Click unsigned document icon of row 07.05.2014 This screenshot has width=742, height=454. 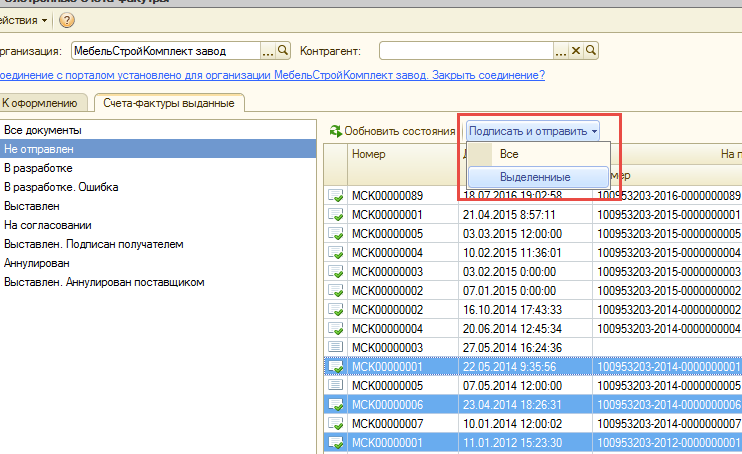pos(336,385)
